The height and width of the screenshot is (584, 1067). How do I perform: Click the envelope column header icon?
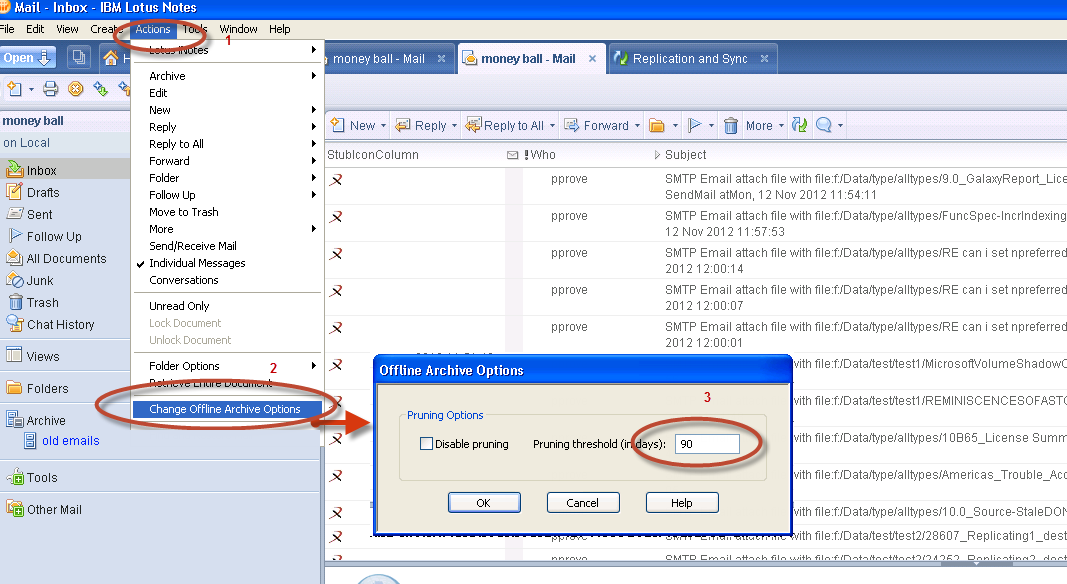click(512, 155)
